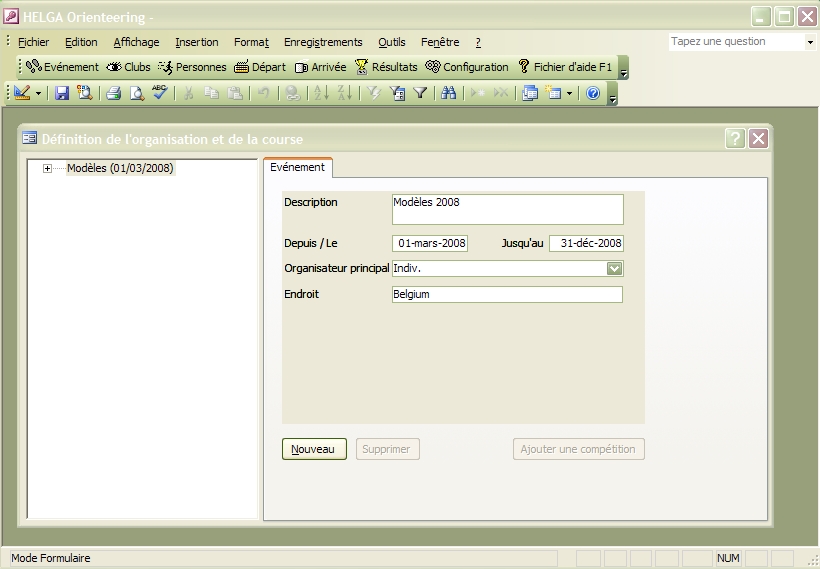
Task: Open standard toolbar options arrow
Action: [x=612, y=94]
